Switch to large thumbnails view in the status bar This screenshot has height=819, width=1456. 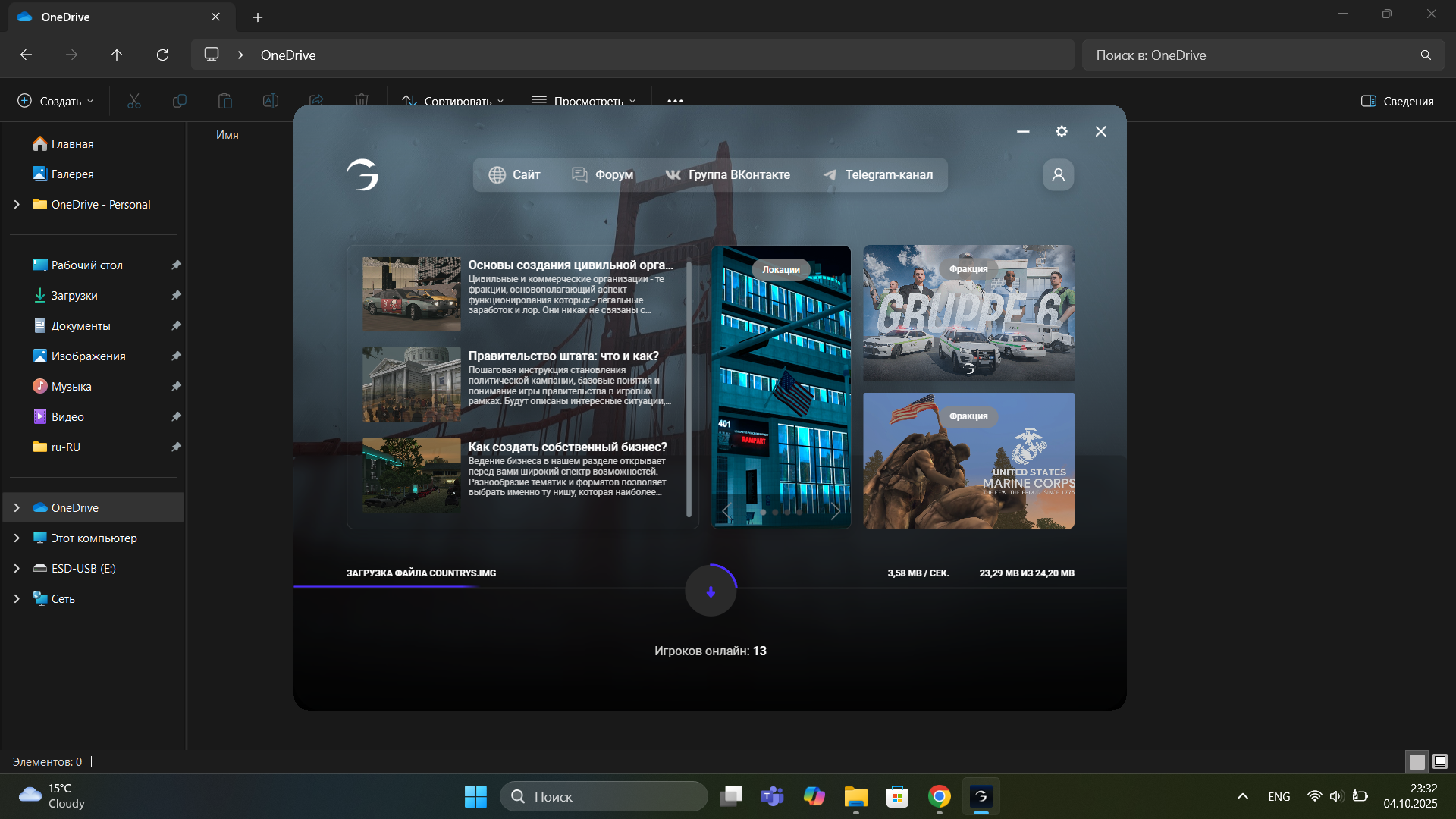point(1439,761)
